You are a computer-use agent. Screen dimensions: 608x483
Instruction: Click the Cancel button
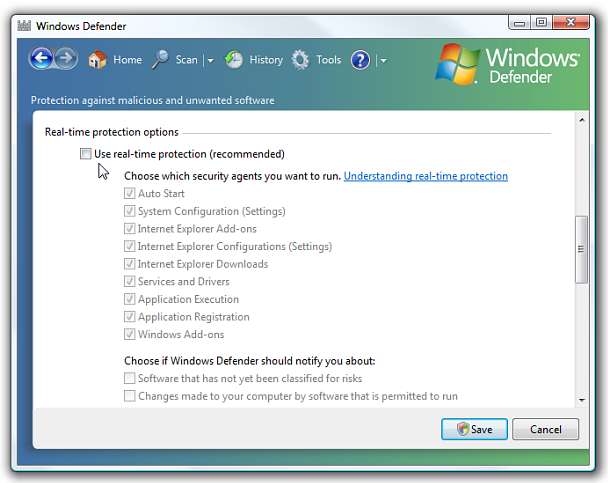coord(546,429)
